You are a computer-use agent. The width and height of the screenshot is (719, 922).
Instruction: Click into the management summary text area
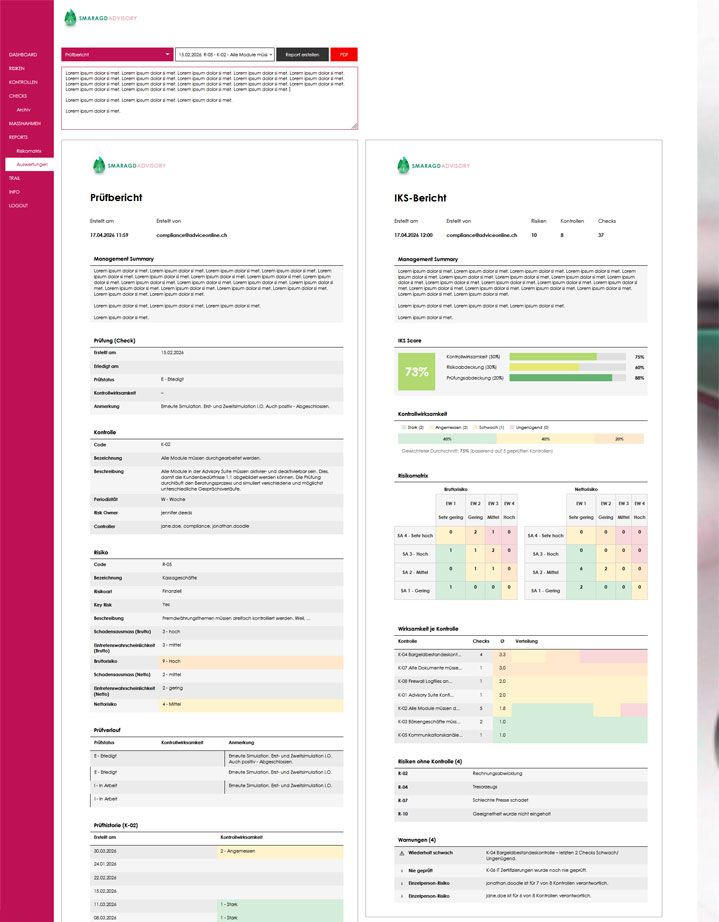pos(209,98)
